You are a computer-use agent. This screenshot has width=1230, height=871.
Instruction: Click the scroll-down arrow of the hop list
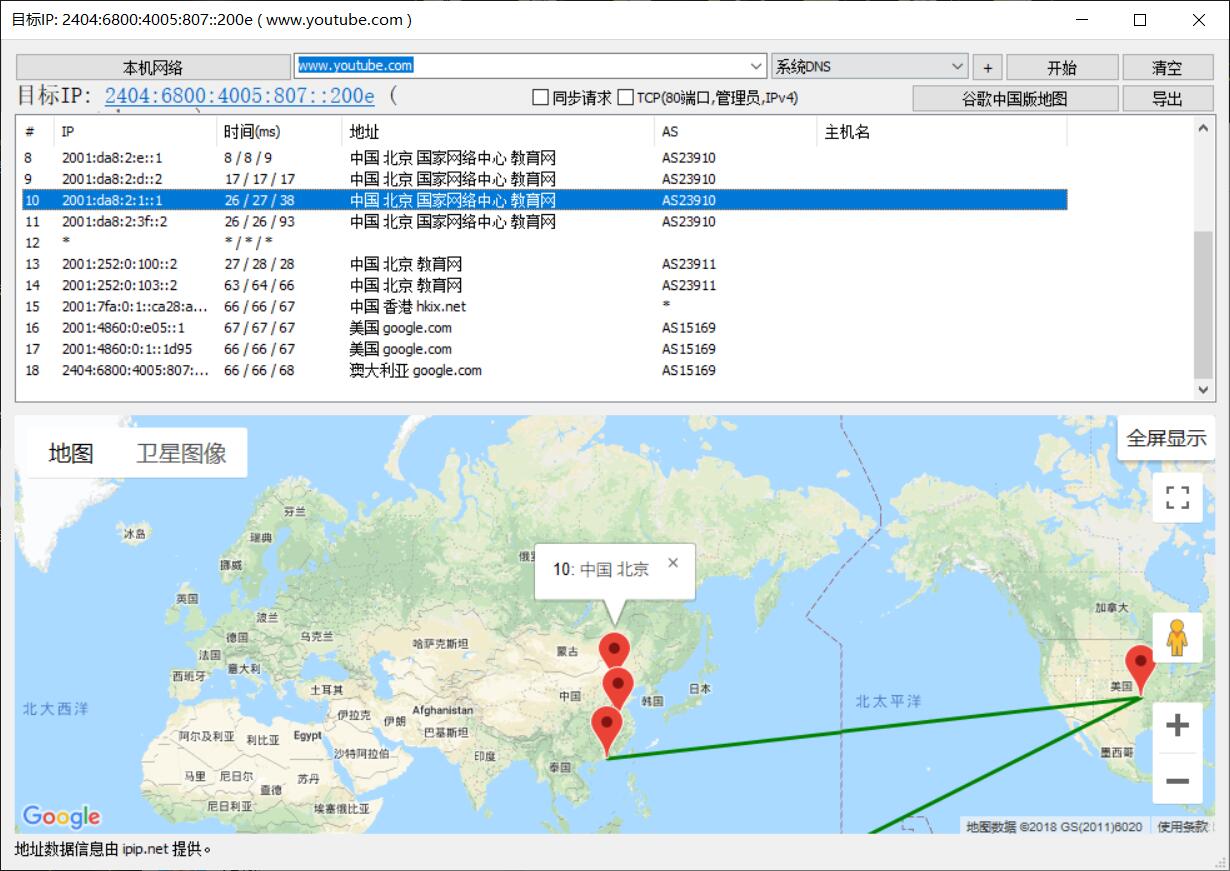coord(1204,390)
